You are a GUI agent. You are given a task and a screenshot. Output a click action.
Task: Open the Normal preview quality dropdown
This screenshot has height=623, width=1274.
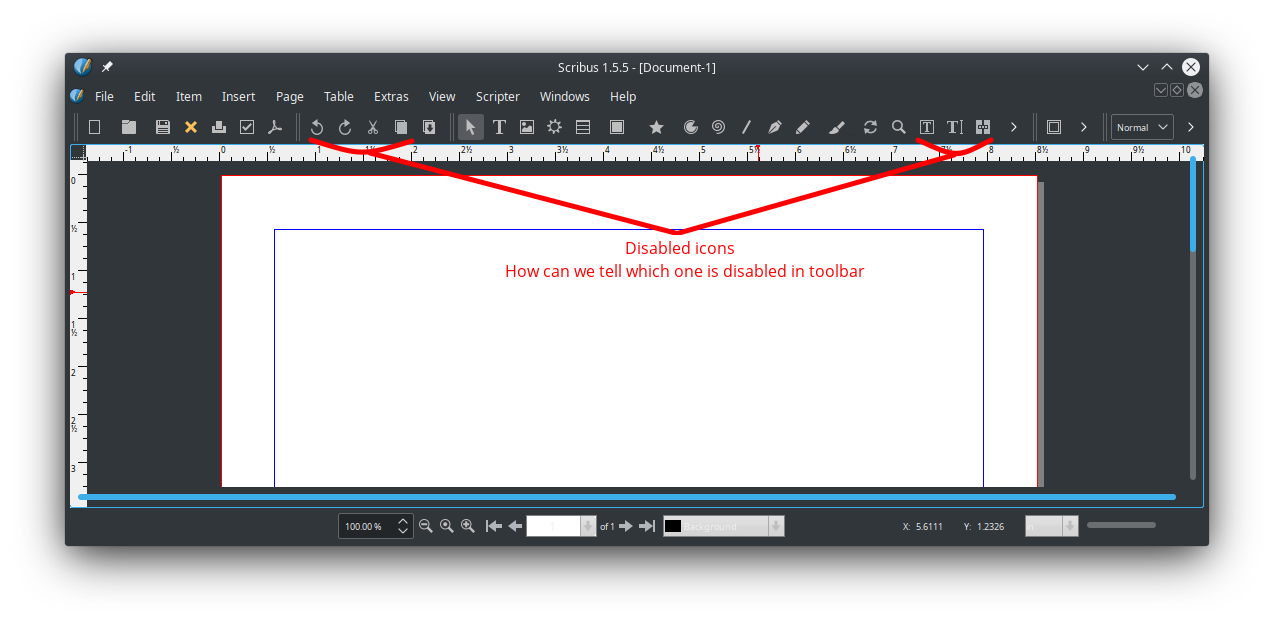(x=1142, y=127)
